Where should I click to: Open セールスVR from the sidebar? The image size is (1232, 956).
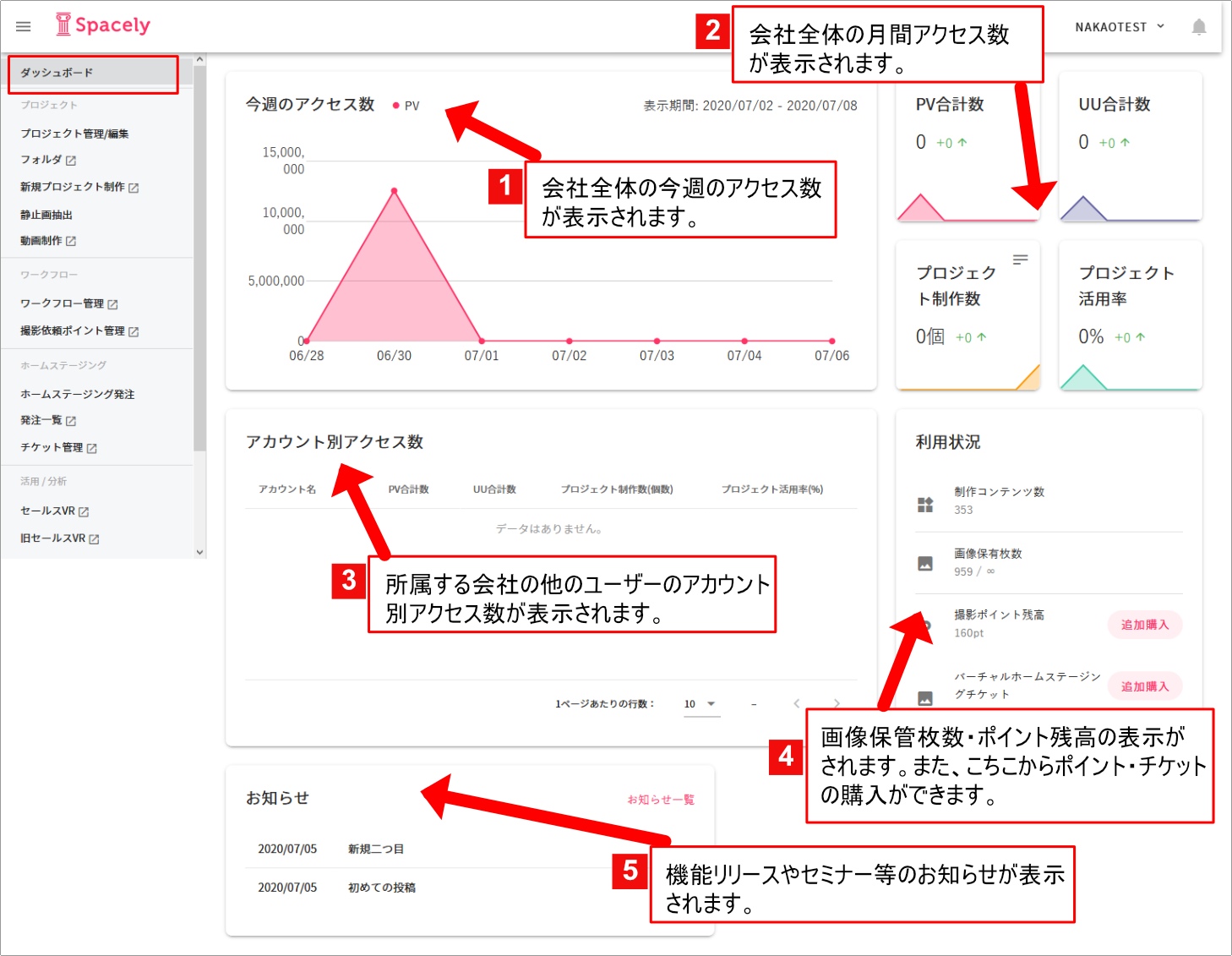point(48,511)
